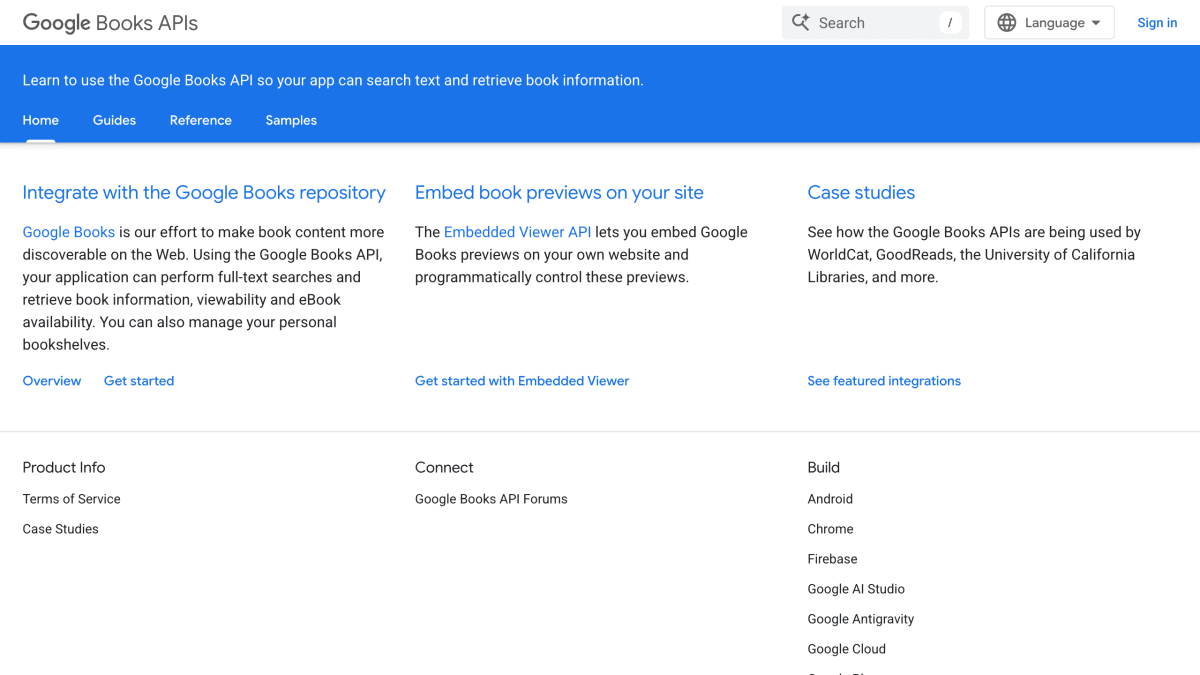Click the 'Product Info' footer heading
This screenshot has width=1200, height=675.
pyautogui.click(x=64, y=467)
